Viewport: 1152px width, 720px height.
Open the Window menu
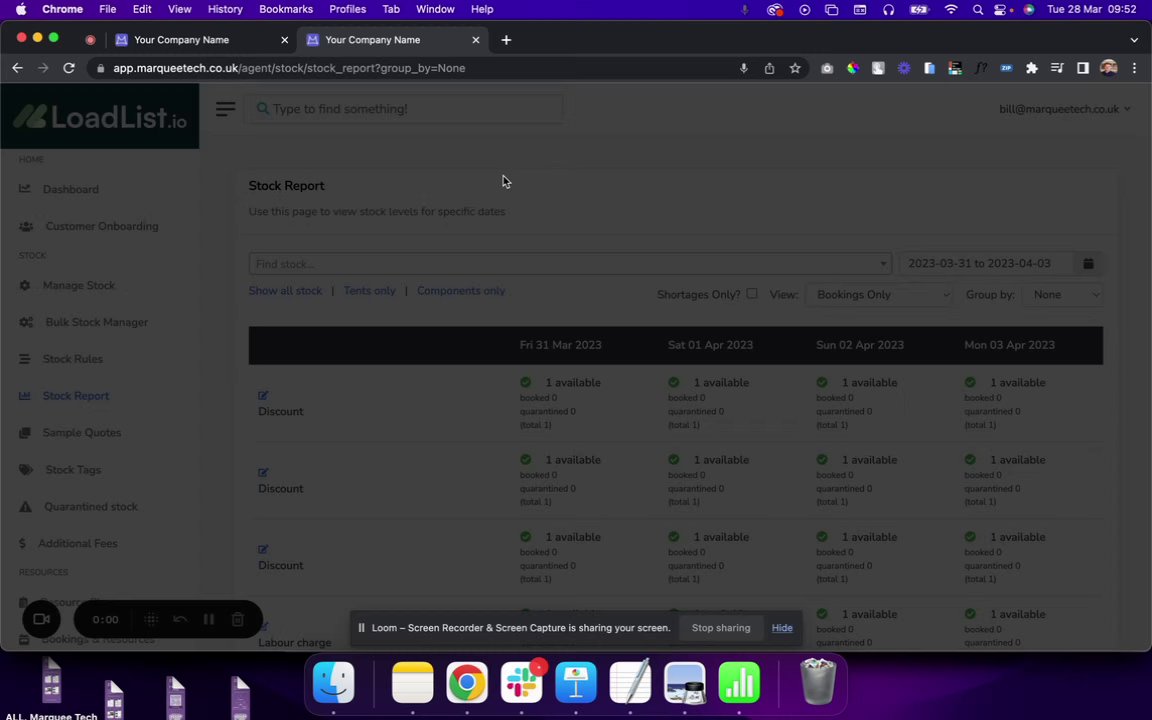(435, 10)
